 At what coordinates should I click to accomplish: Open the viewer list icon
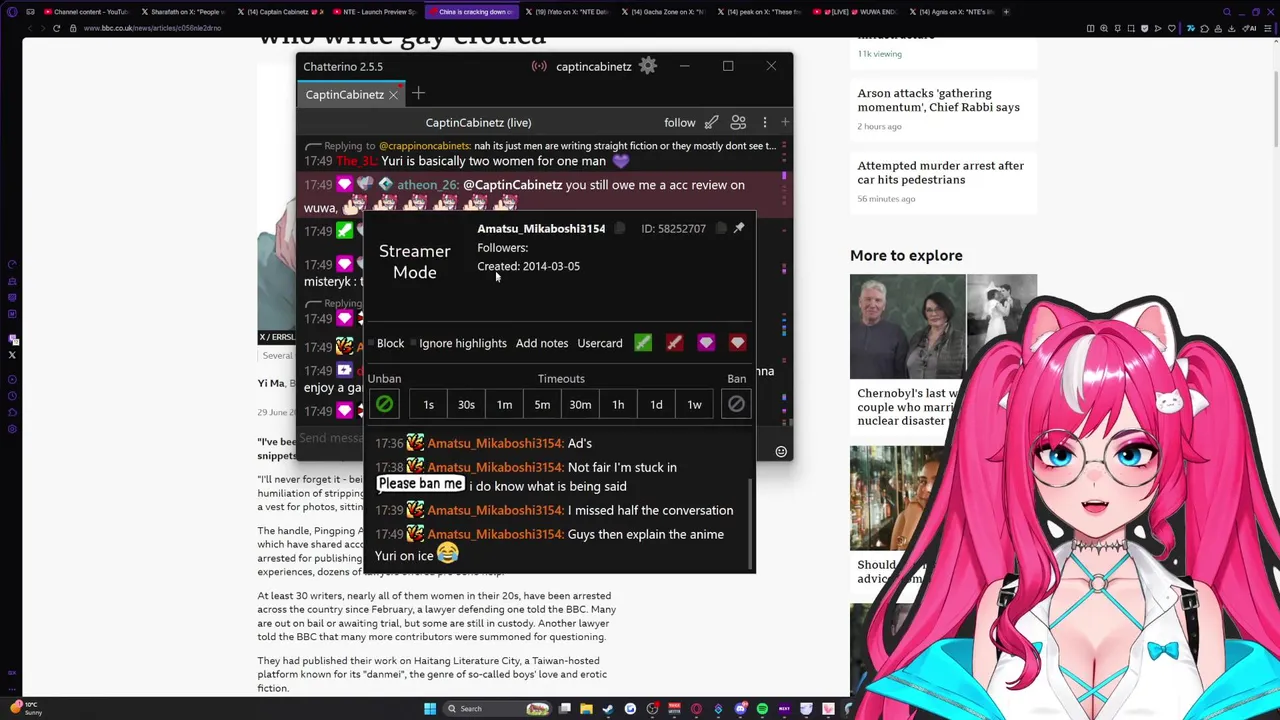738,122
